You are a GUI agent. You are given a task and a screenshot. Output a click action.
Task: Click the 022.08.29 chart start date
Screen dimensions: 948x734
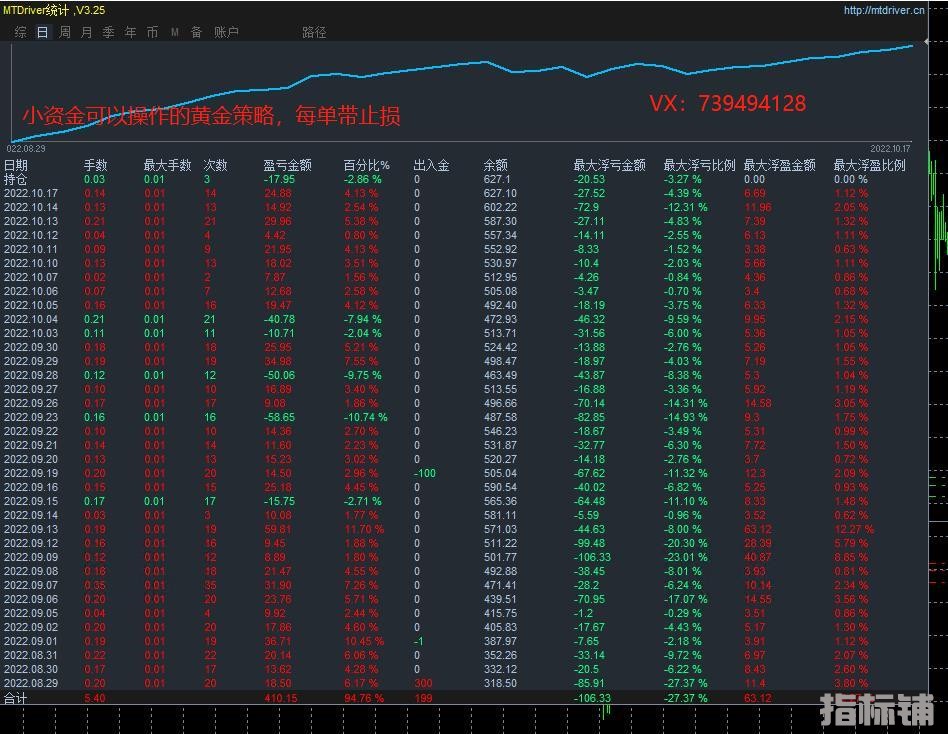[x=25, y=149]
